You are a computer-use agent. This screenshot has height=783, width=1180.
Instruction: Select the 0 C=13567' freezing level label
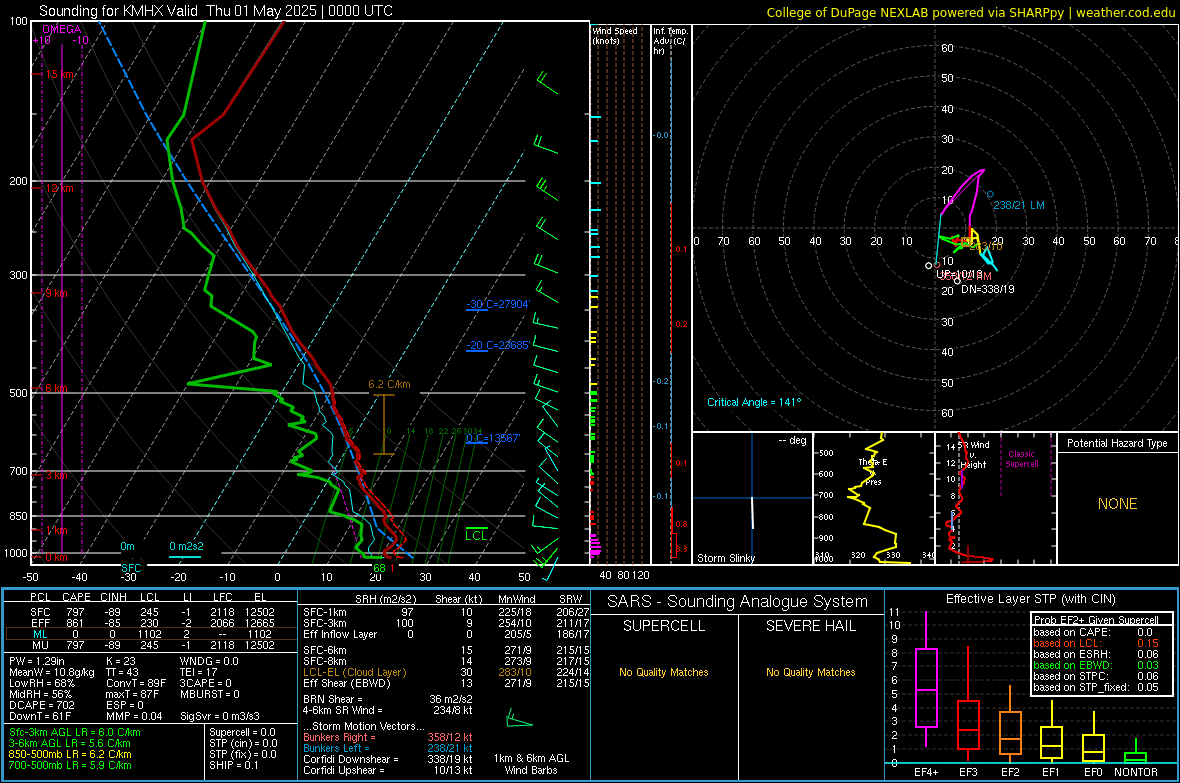point(493,438)
